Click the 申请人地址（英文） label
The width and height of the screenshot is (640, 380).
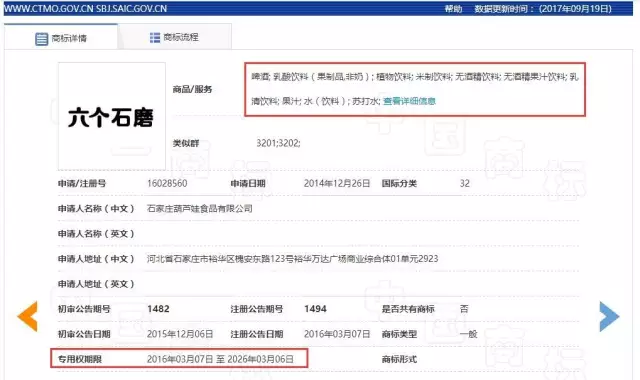tap(96, 284)
